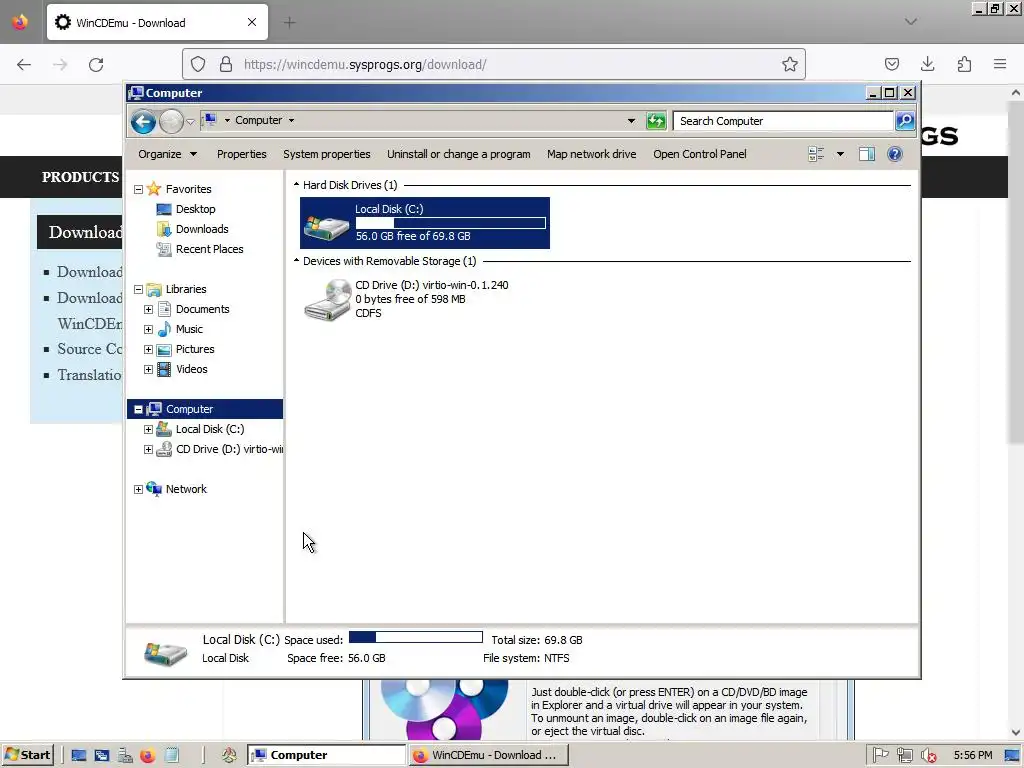Open view options dropdown arrow
The image size is (1024, 768).
[x=840, y=154]
